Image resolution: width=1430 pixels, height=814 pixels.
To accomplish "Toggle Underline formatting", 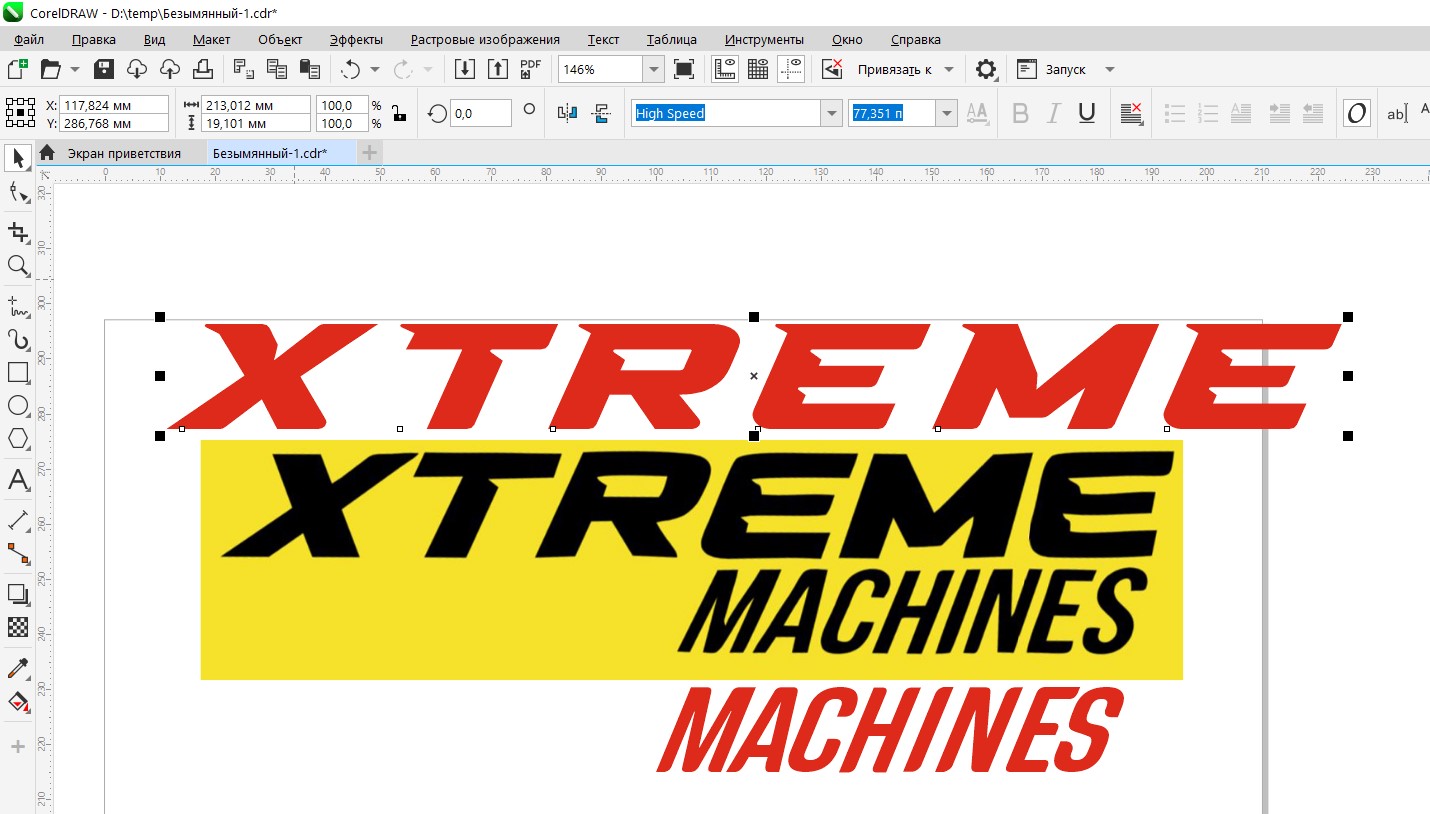I will pos(1087,113).
